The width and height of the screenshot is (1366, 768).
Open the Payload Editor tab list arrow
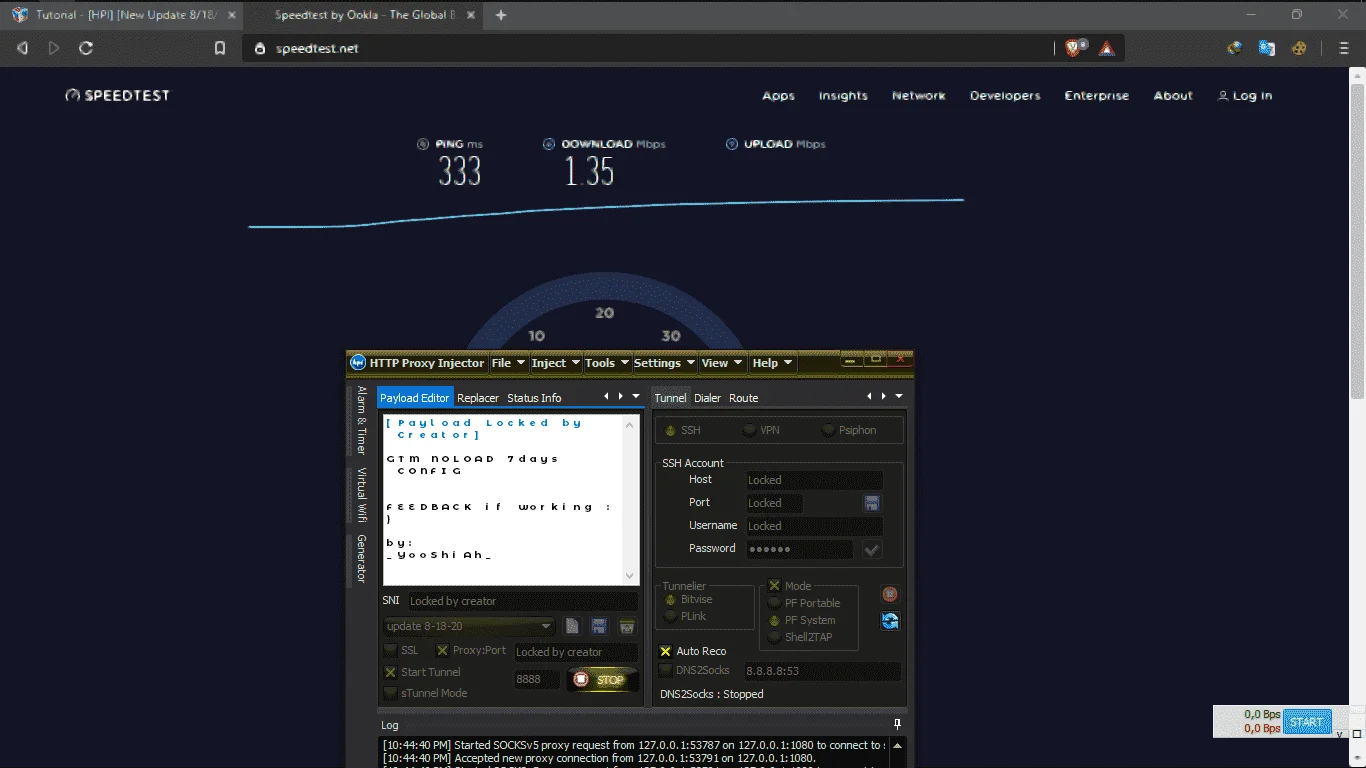[x=635, y=397]
